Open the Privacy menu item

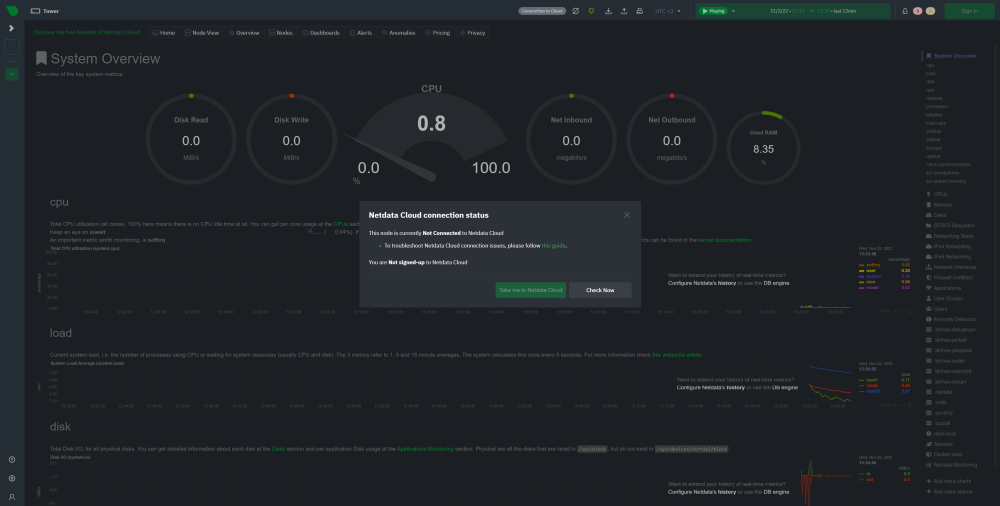click(x=473, y=33)
